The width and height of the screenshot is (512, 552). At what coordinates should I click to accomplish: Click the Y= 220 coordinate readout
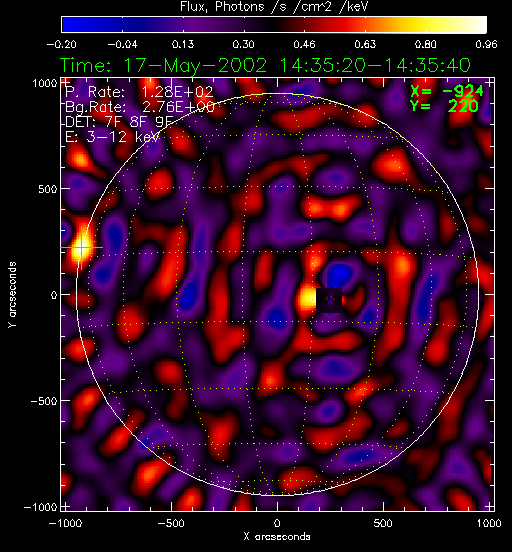coord(444,106)
